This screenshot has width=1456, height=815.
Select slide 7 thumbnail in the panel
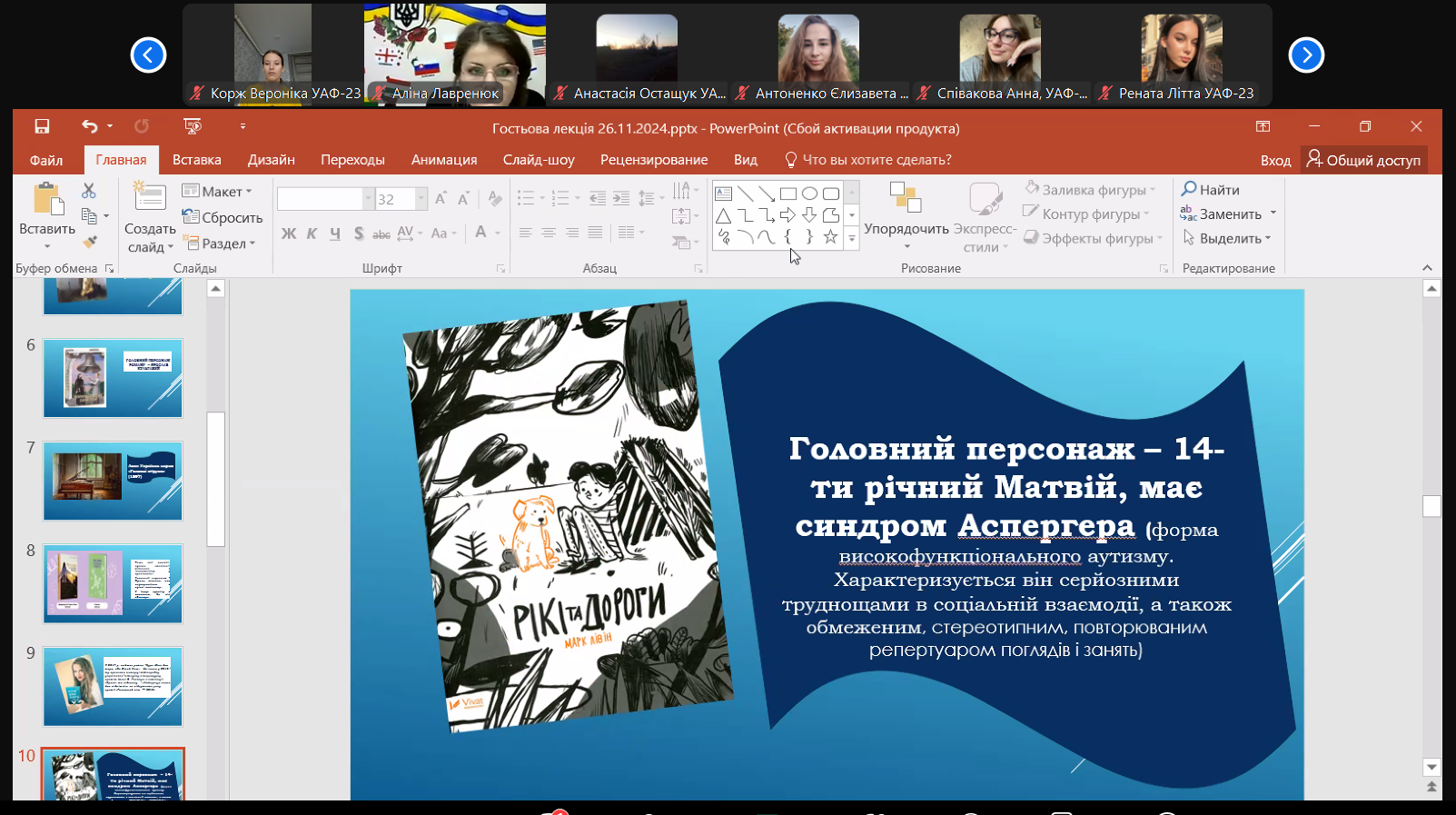click(x=113, y=482)
